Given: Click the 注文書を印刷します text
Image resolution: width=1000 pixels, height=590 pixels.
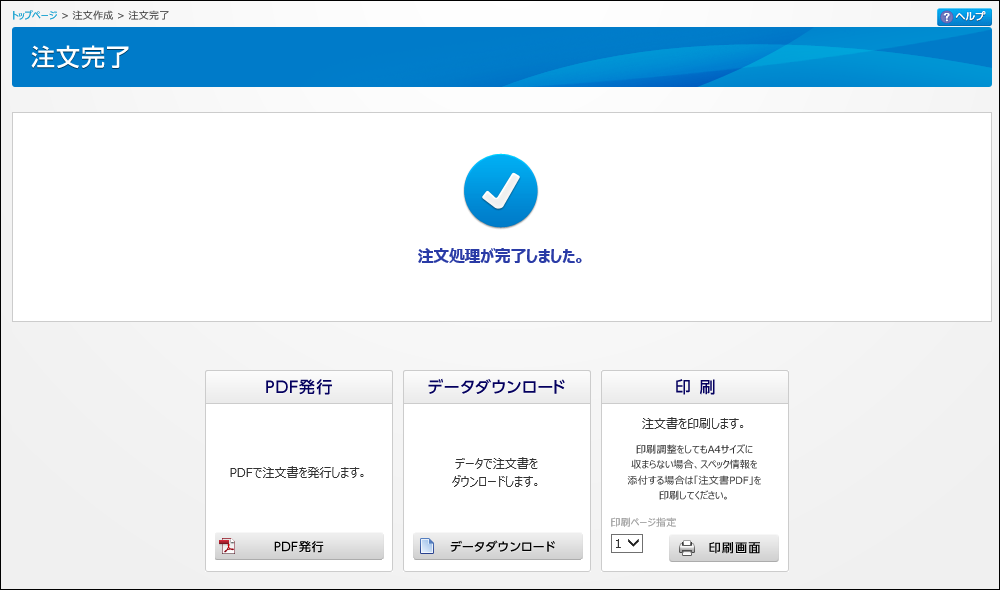Looking at the screenshot, I should coord(694,423).
